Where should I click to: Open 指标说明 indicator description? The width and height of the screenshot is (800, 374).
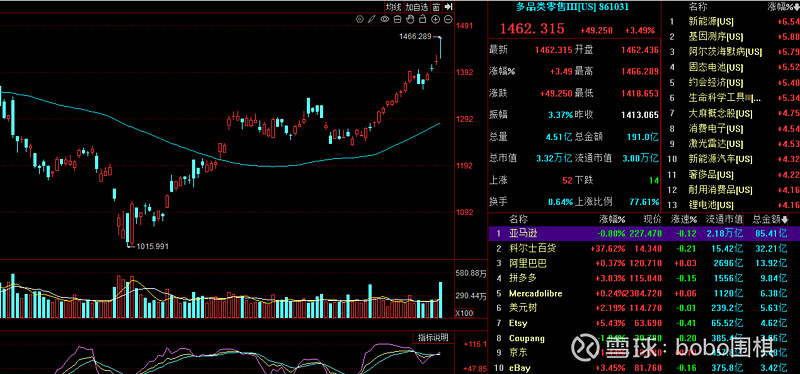433,337
